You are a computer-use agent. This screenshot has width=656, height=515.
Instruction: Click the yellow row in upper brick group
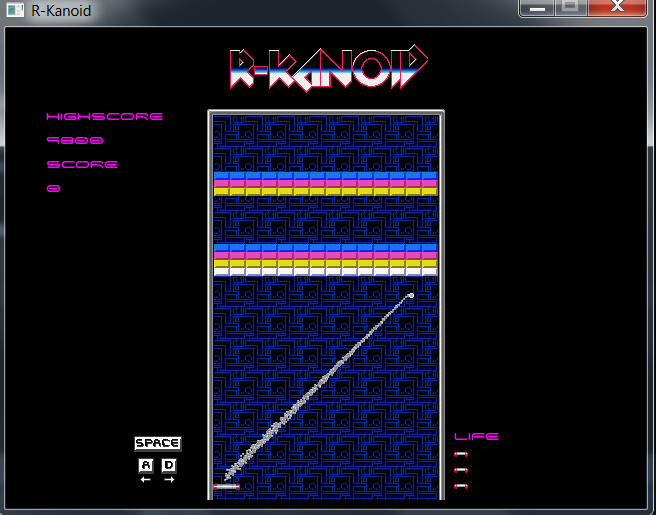[326, 191]
